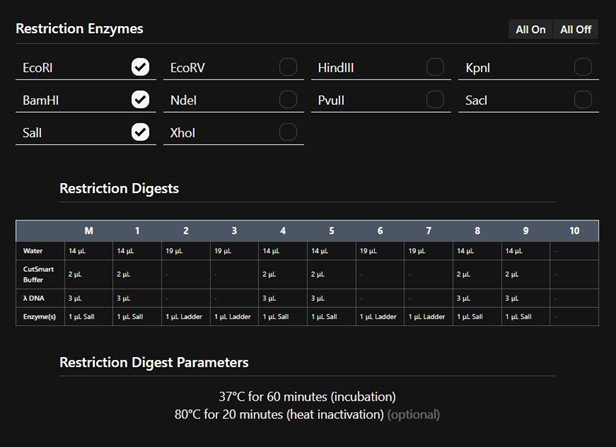Disable the BamHI enzyme checkbox
Viewport: 616px width, 447px height.
(140, 100)
